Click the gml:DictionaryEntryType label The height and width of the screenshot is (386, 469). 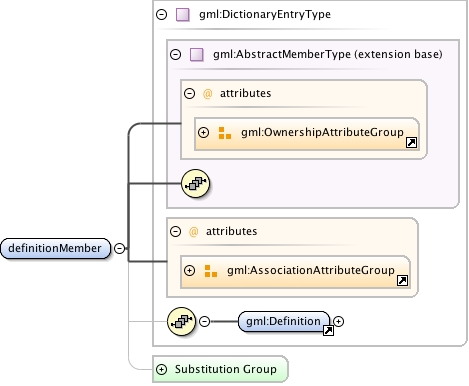(x=265, y=15)
